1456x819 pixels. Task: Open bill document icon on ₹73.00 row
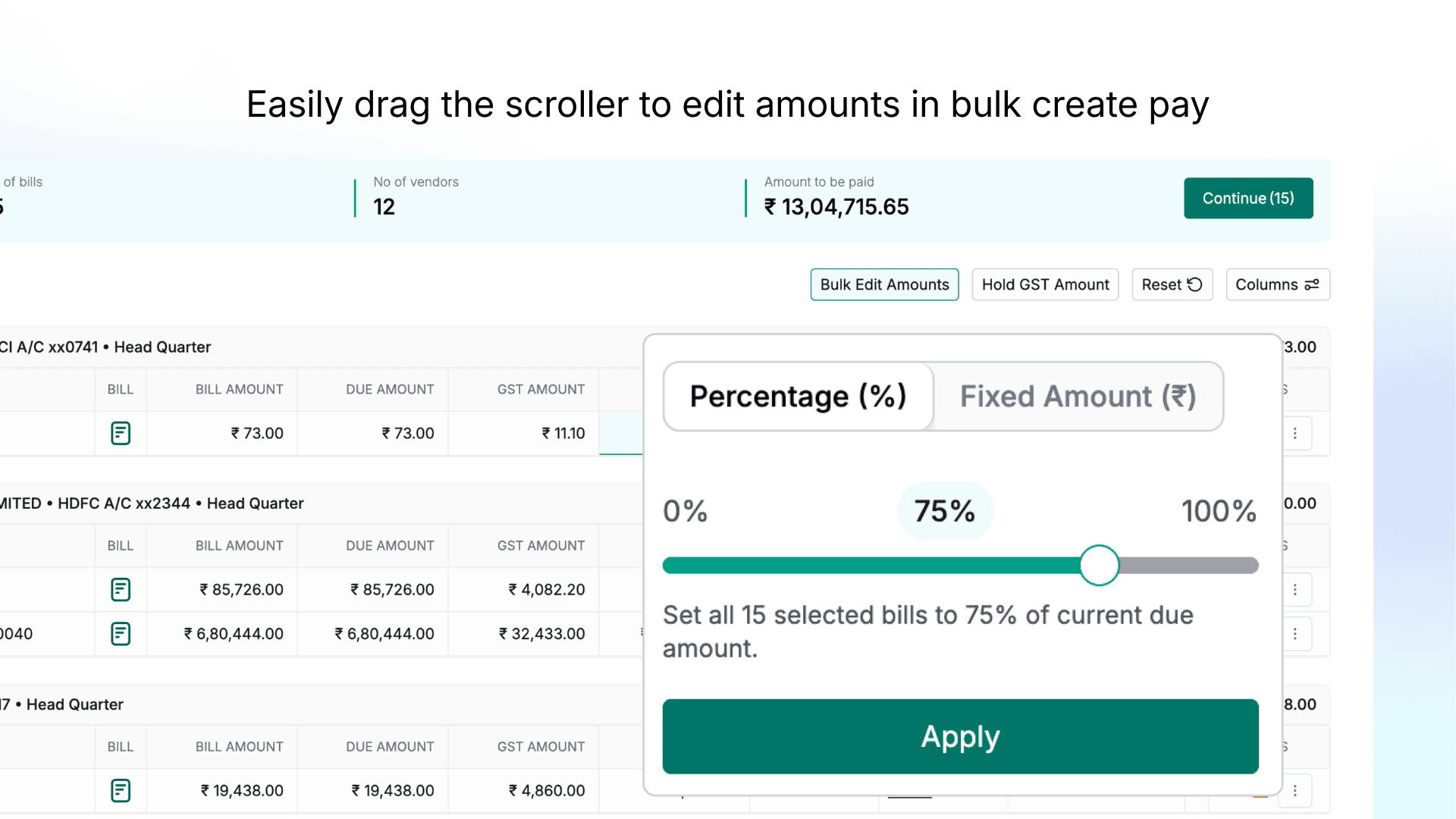(121, 433)
